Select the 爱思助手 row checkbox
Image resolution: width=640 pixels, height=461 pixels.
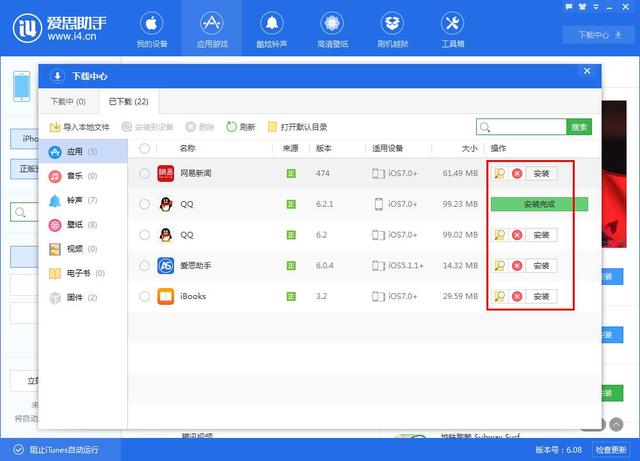point(144,265)
